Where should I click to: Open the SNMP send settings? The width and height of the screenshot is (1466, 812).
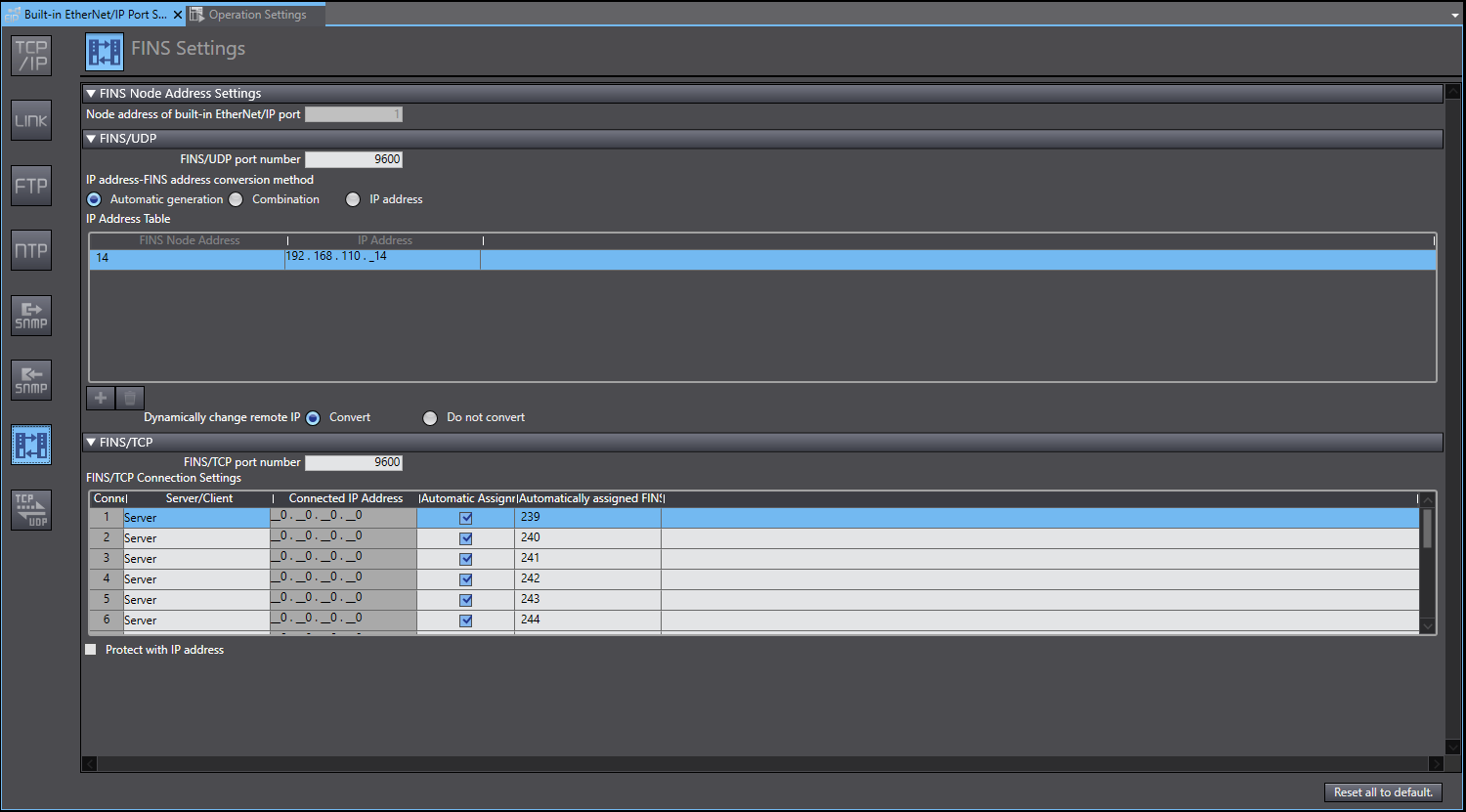point(30,316)
